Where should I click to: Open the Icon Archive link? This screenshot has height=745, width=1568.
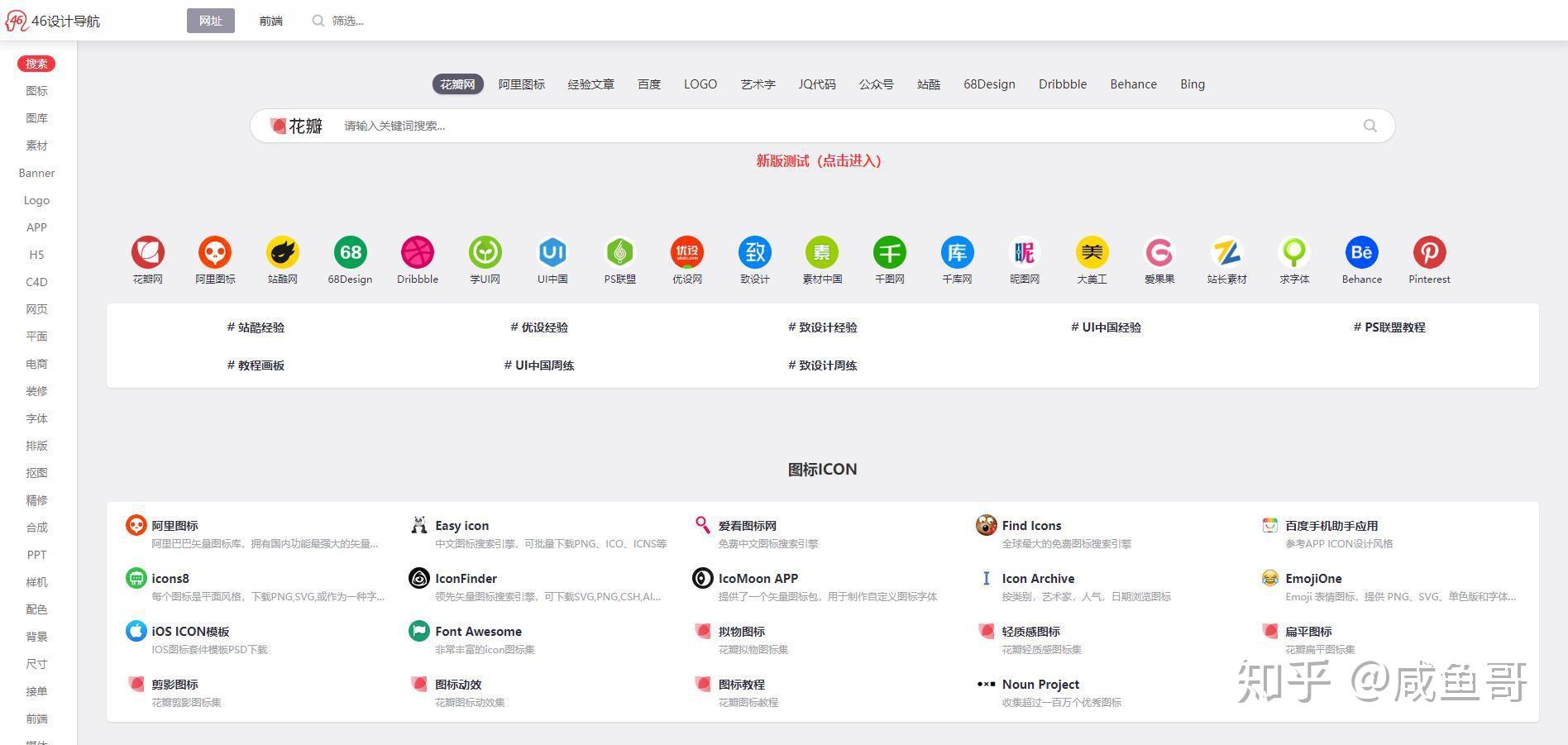(1038, 579)
